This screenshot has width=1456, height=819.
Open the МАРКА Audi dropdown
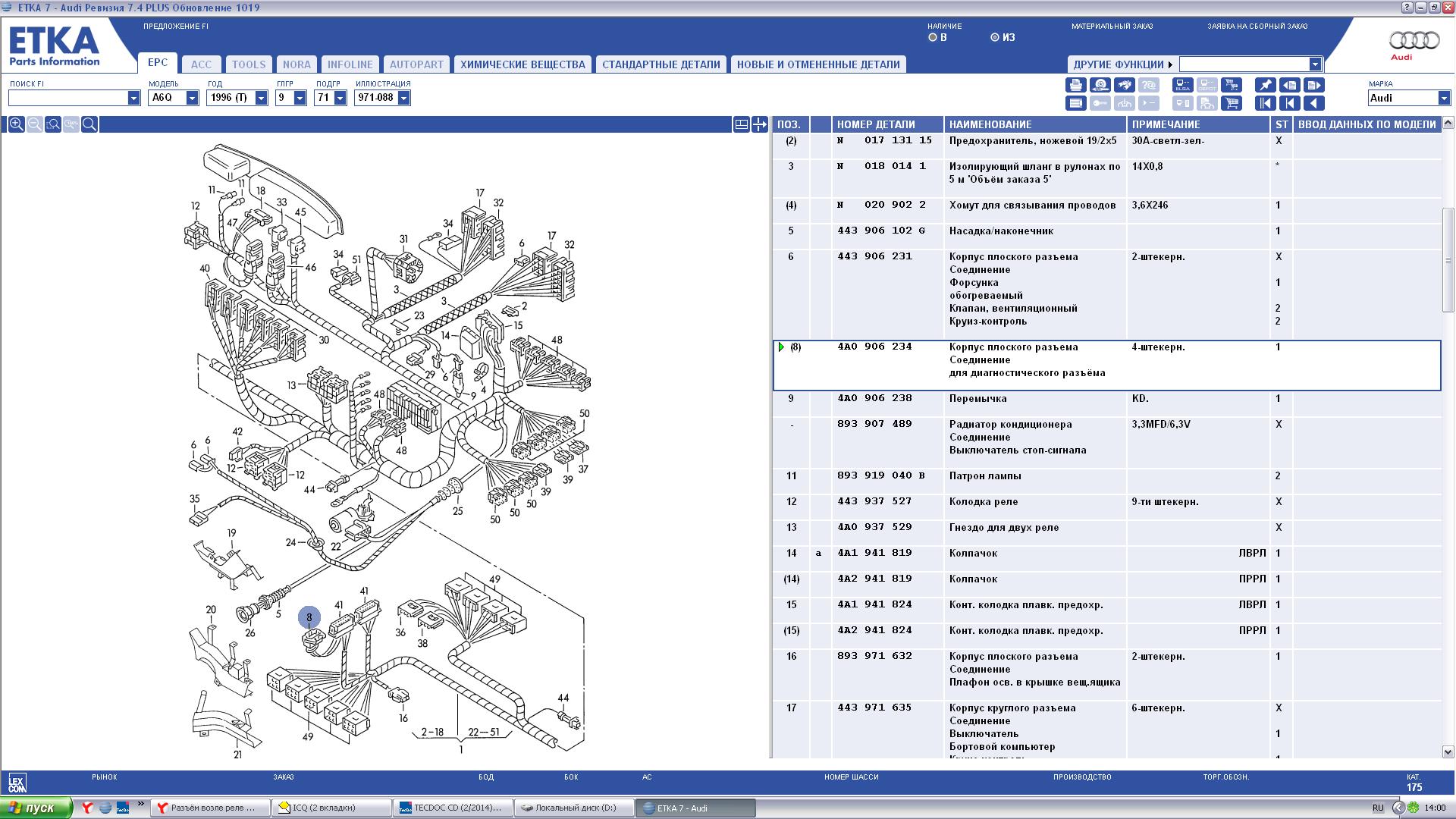pyautogui.click(x=1444, y=98)
